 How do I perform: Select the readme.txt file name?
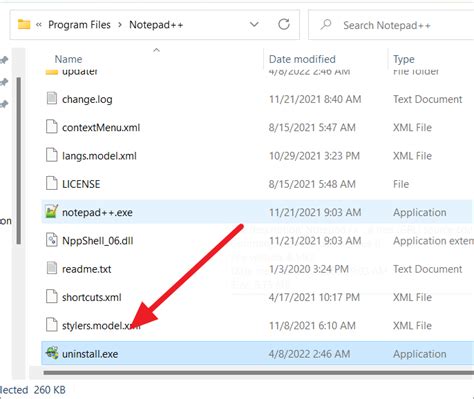point(87,269)
